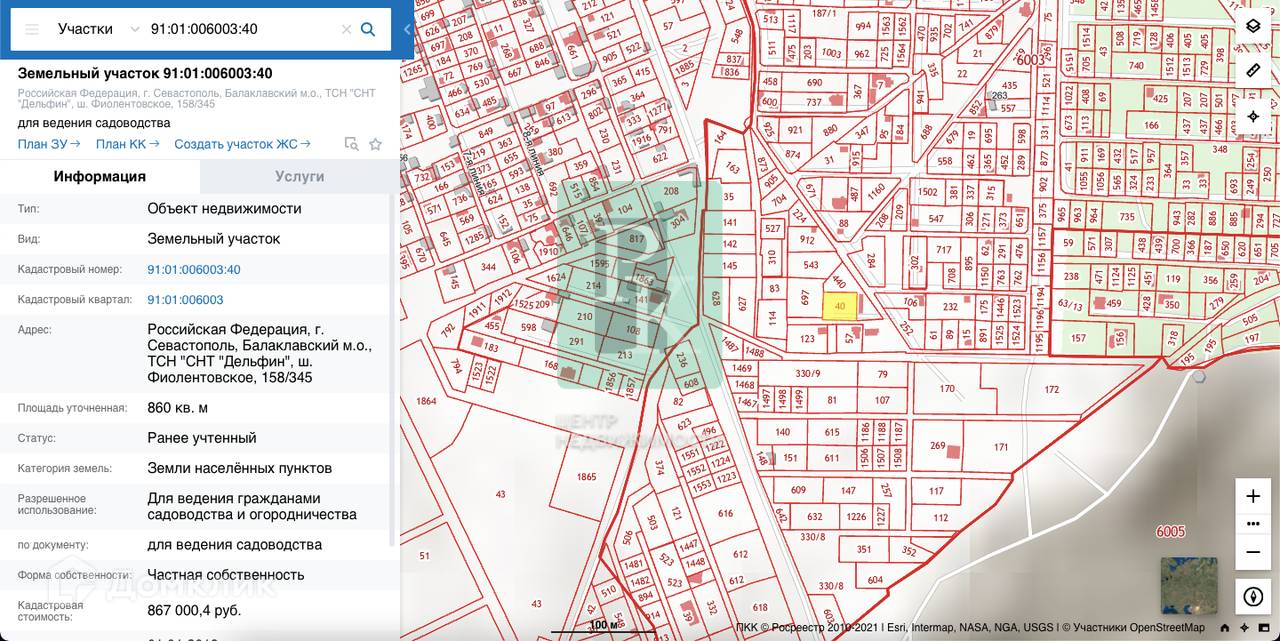Zoom out on the map
This screenshot has height=641, width=1280.
tap(1253, 551)
